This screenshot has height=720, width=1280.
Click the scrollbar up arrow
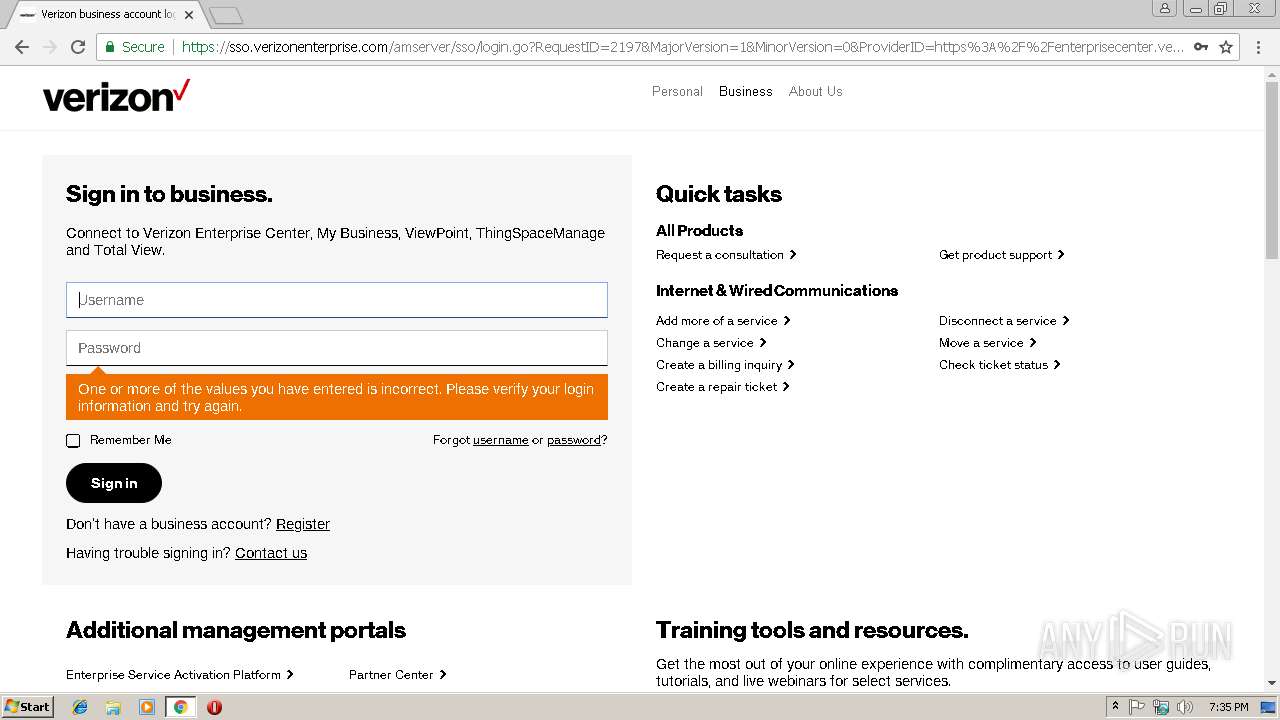click(1272, 73)
